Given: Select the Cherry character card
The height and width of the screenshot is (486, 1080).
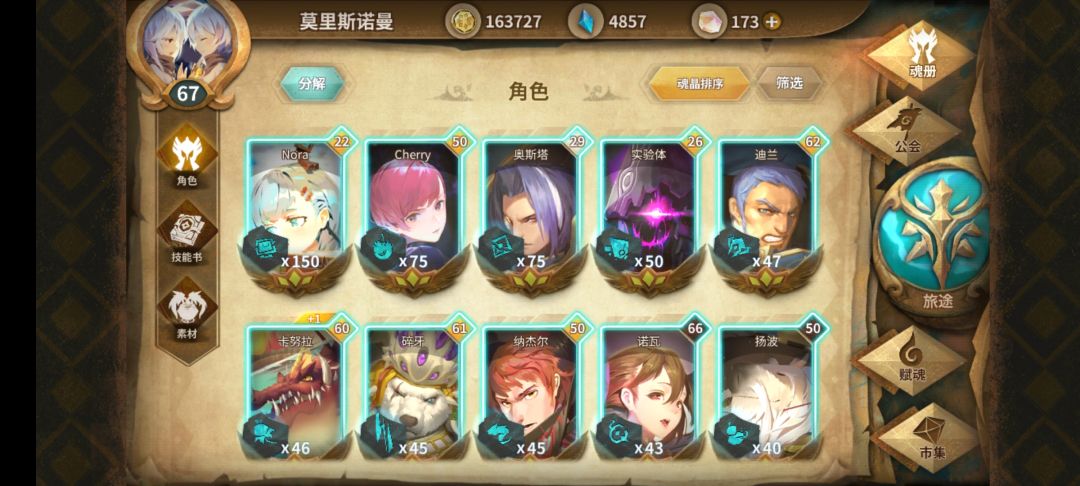Looking at the screenshot, I should pyautogui.click(x=415, y=210).
